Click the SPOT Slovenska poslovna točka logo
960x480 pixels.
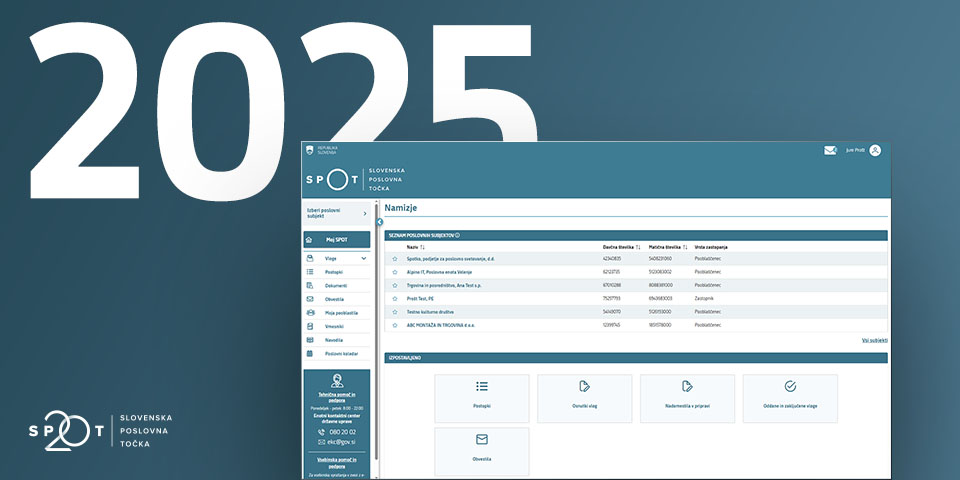[x=355, y=179]
